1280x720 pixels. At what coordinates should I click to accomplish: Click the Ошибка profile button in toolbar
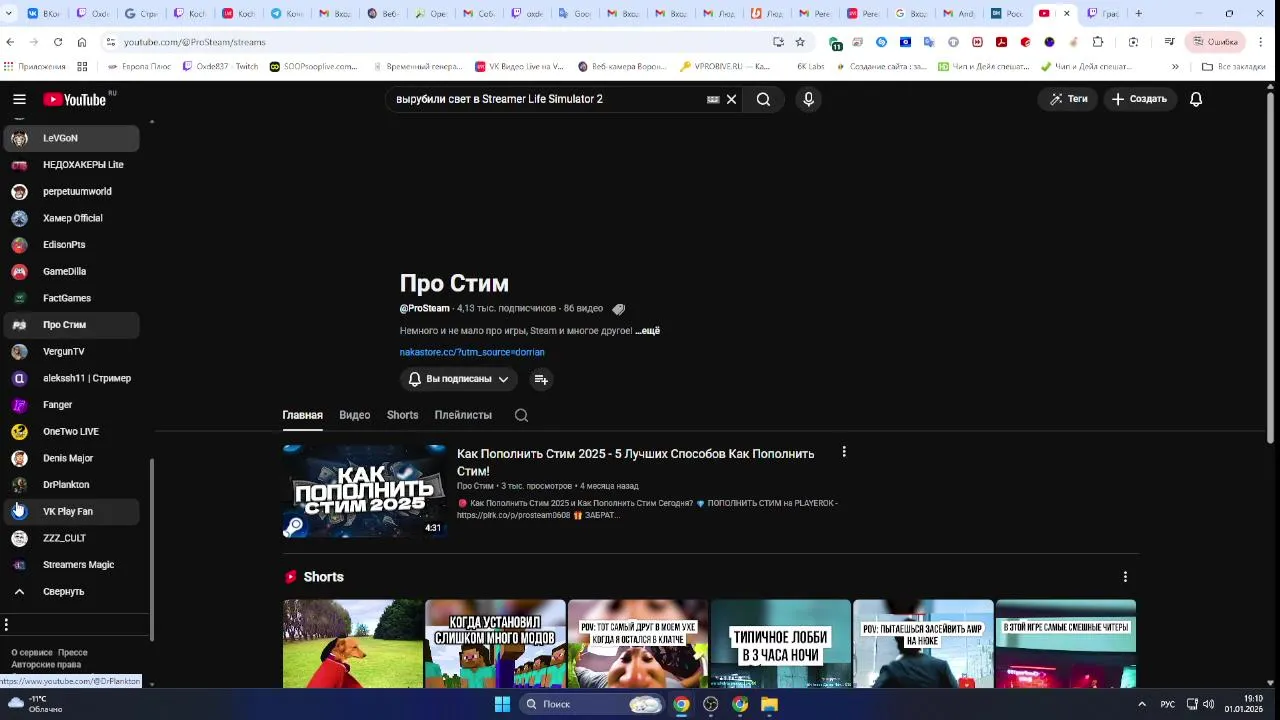tap(1214, 42)
